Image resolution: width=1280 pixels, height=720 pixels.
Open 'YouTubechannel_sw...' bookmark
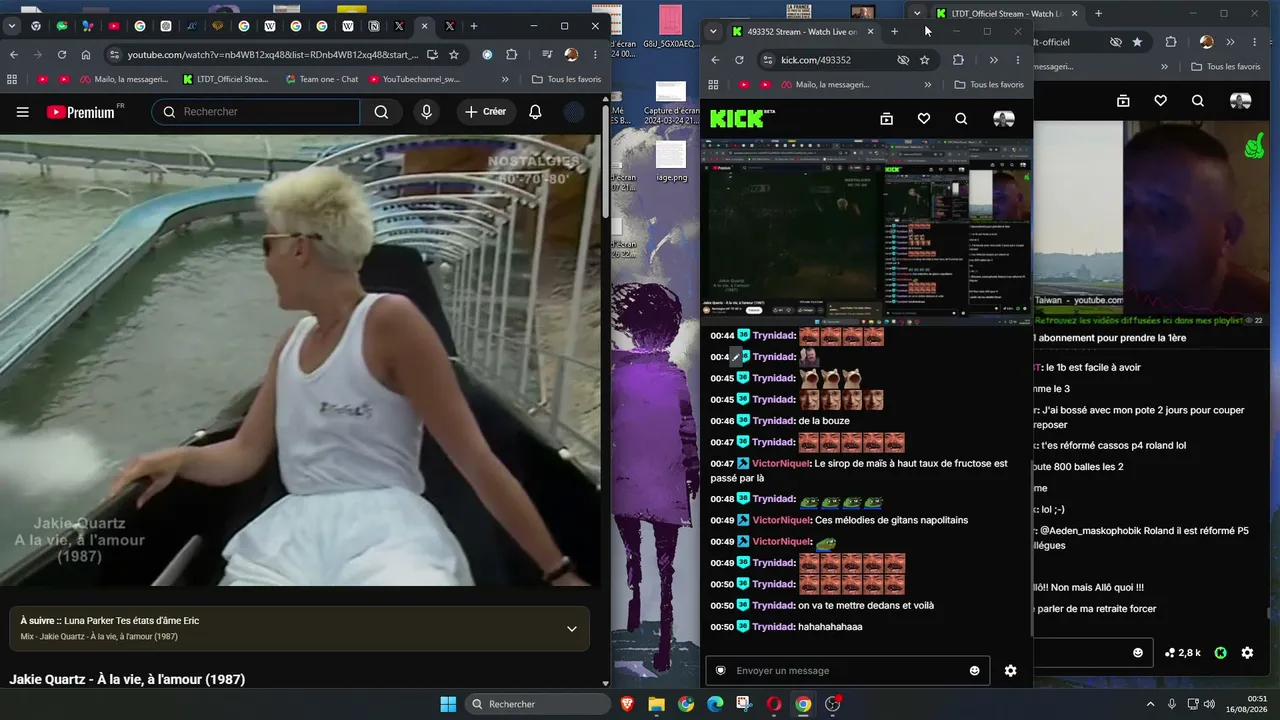[415, 79]
